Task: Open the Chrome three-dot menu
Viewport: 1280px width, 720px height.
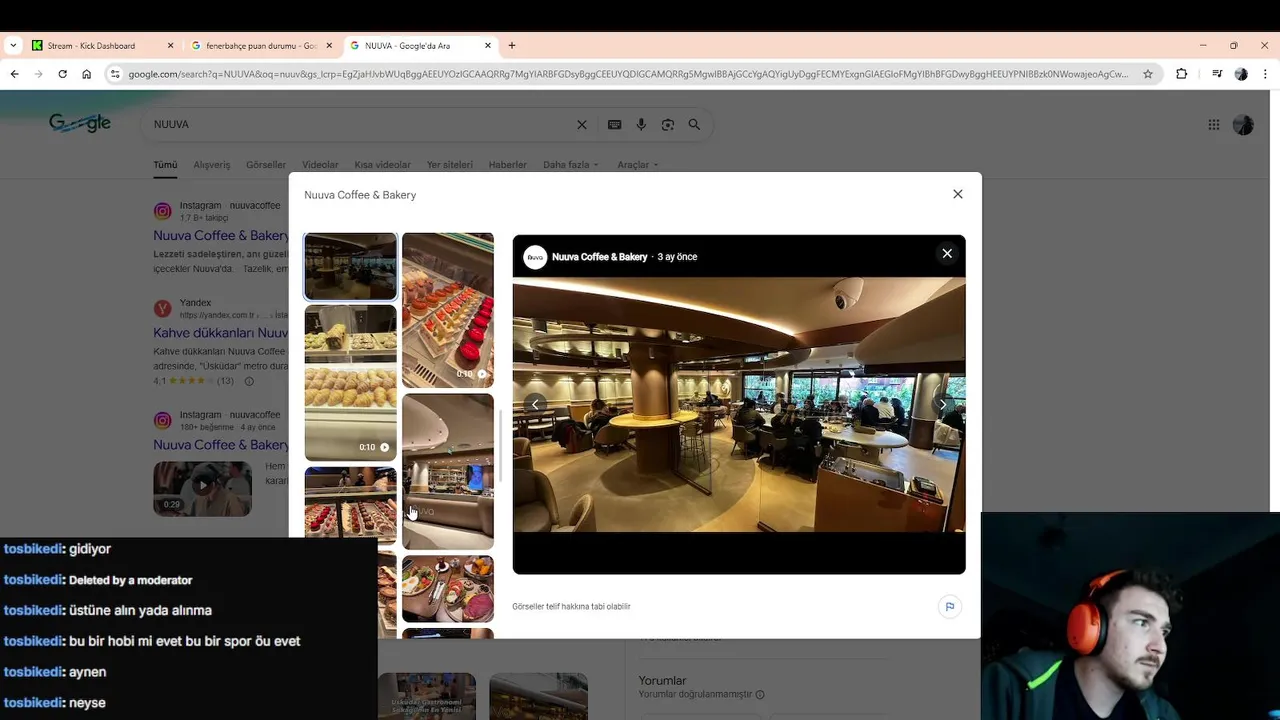Action: 1265,74
